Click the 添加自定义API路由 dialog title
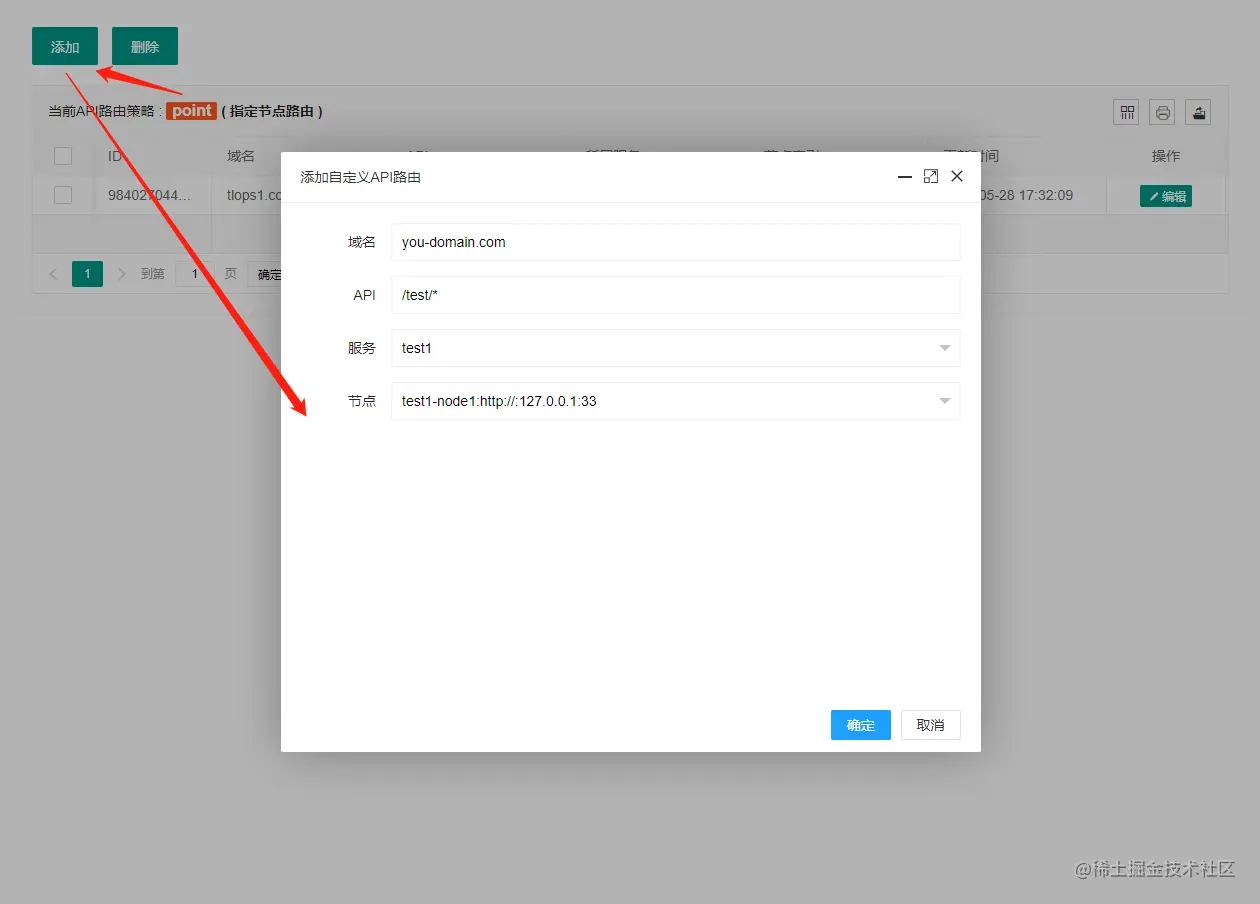Image resolution: width=1260 pixels, height=904 pixels. click(360, 177)
